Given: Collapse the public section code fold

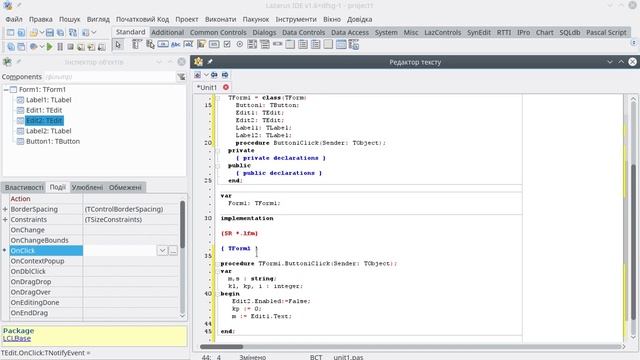Looking at the screenshot, I should click(218, 166).
